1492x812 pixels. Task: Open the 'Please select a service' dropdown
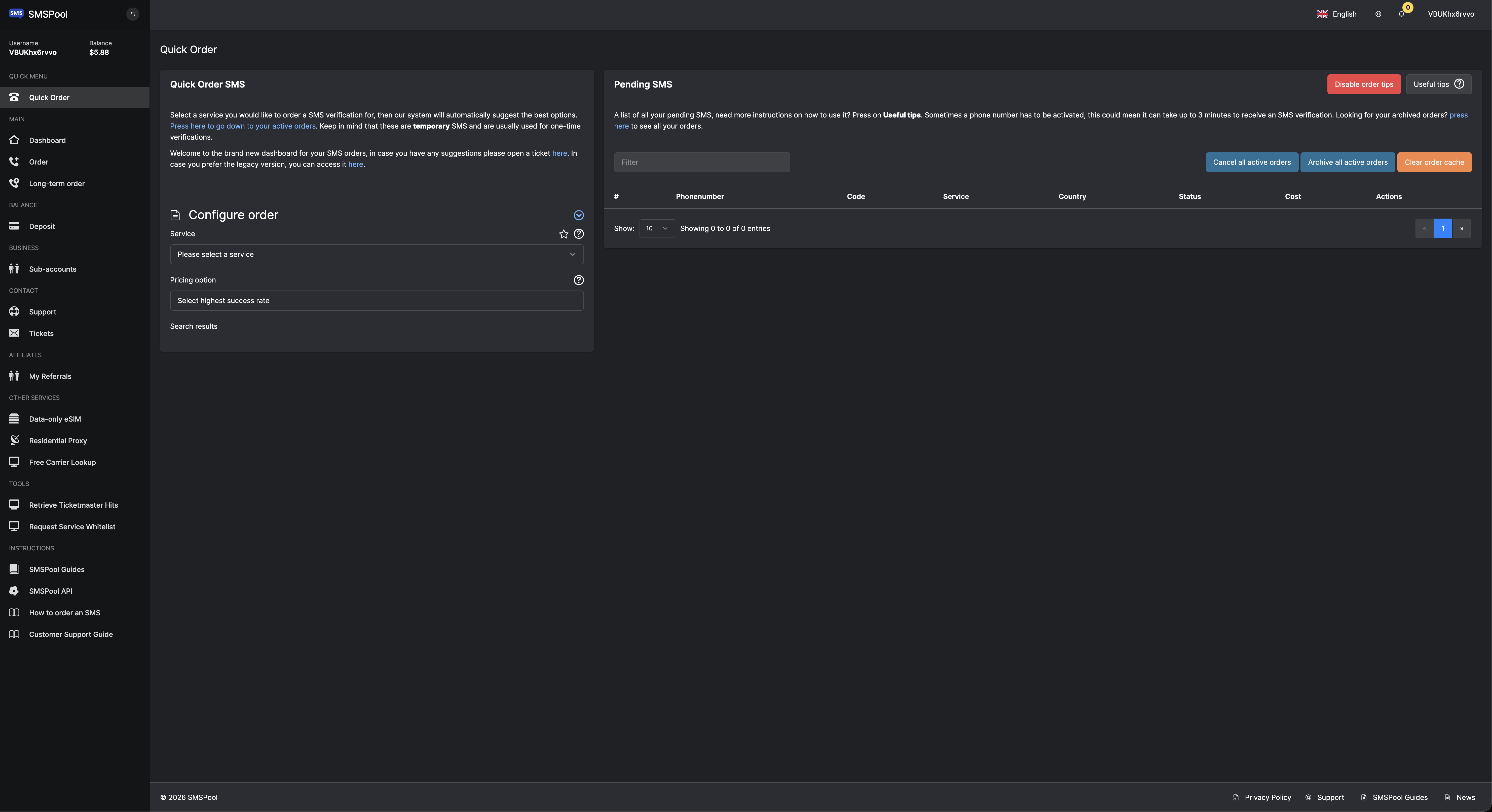pyautogui.click(x=377, y=254)
